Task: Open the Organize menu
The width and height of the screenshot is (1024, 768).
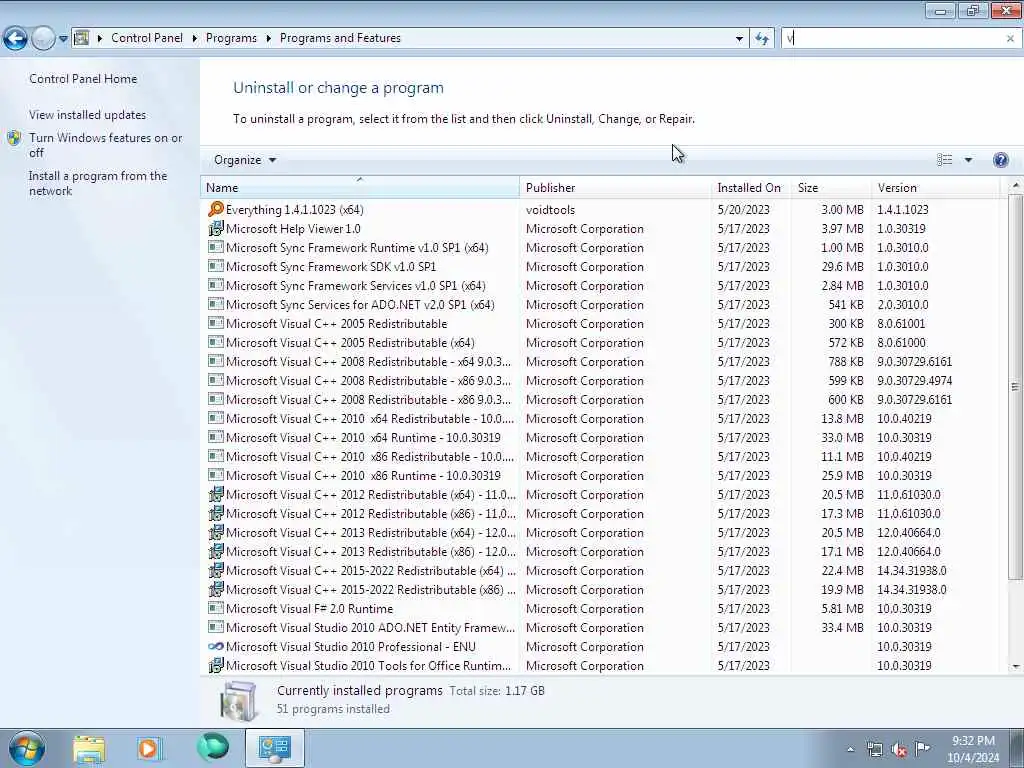Action: point(245,160)
